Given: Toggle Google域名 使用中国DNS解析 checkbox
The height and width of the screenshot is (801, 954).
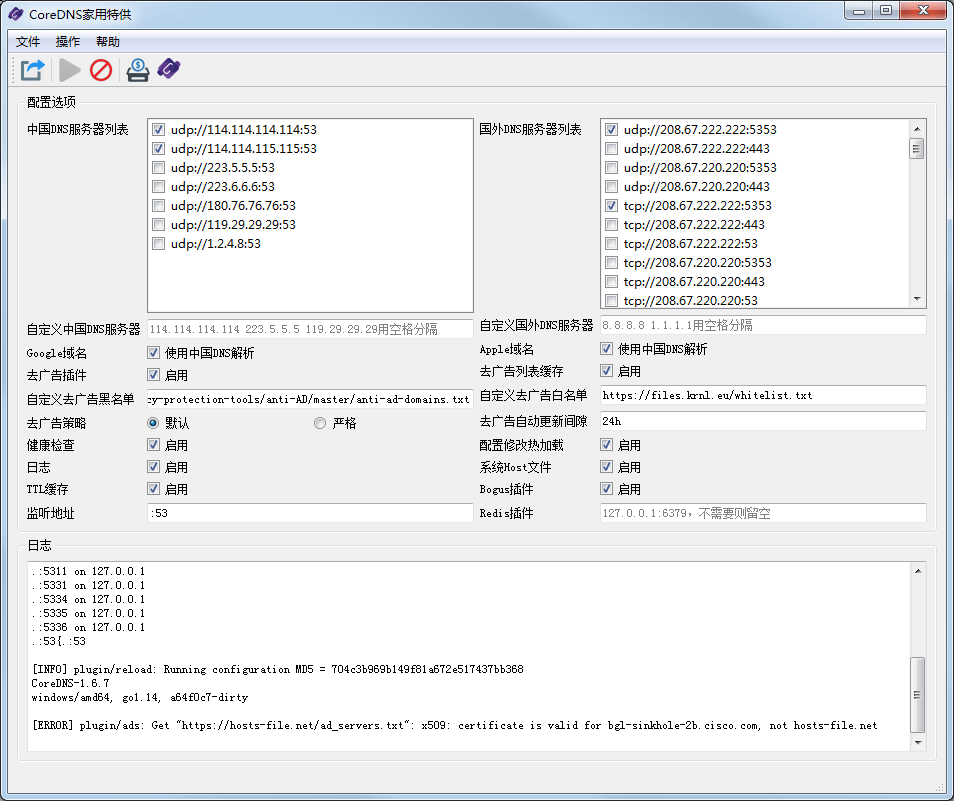Looking at the screenshot, I should (x=153, y=353).
